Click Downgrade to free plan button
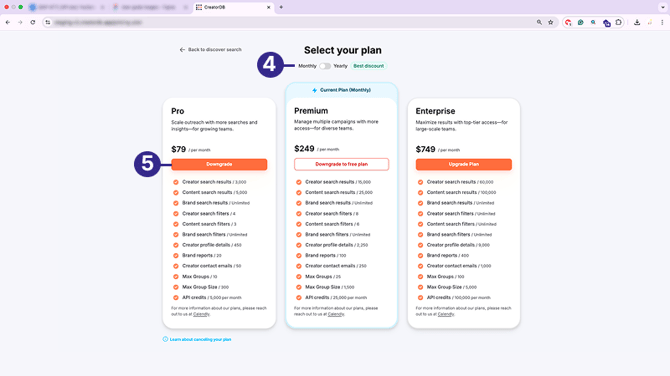This screenshot has height=376, width=670. click(x=341, y=164)
